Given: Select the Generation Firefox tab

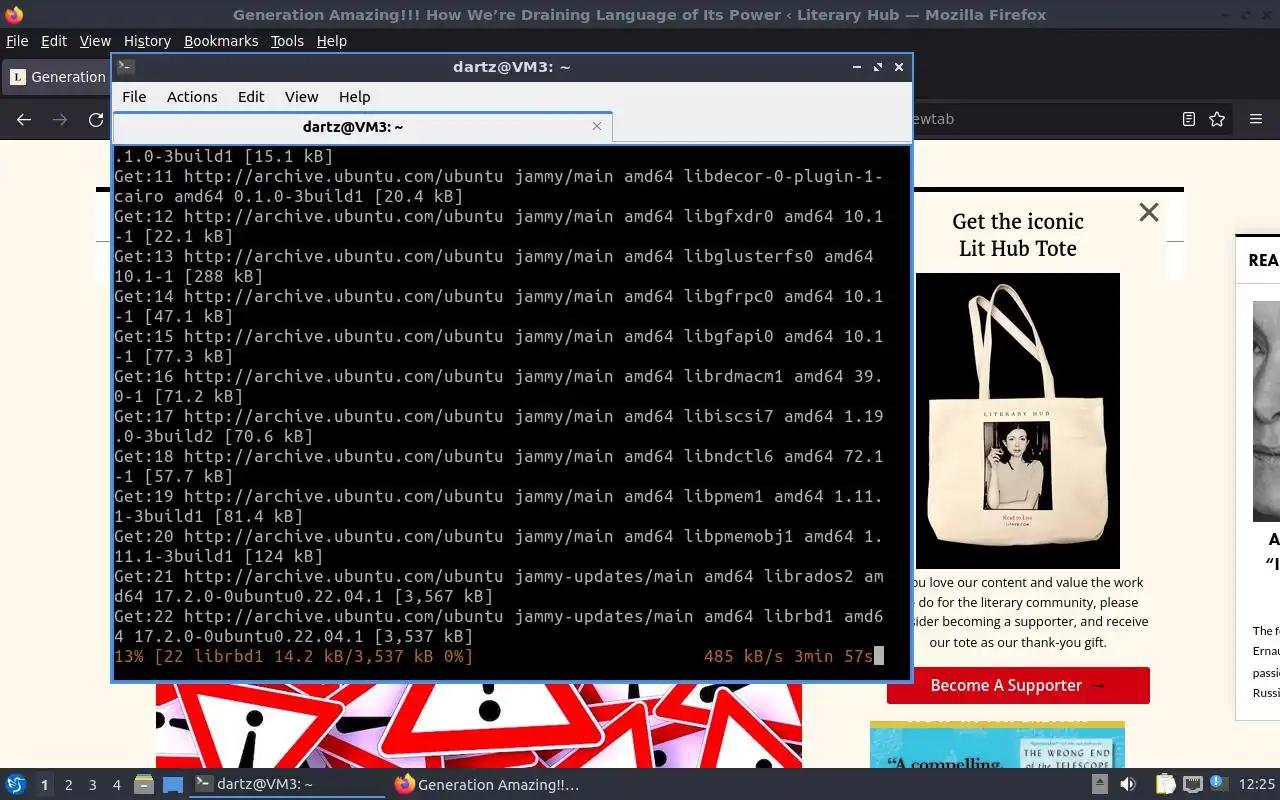Looking at the screenshot, I should [56, 77].
